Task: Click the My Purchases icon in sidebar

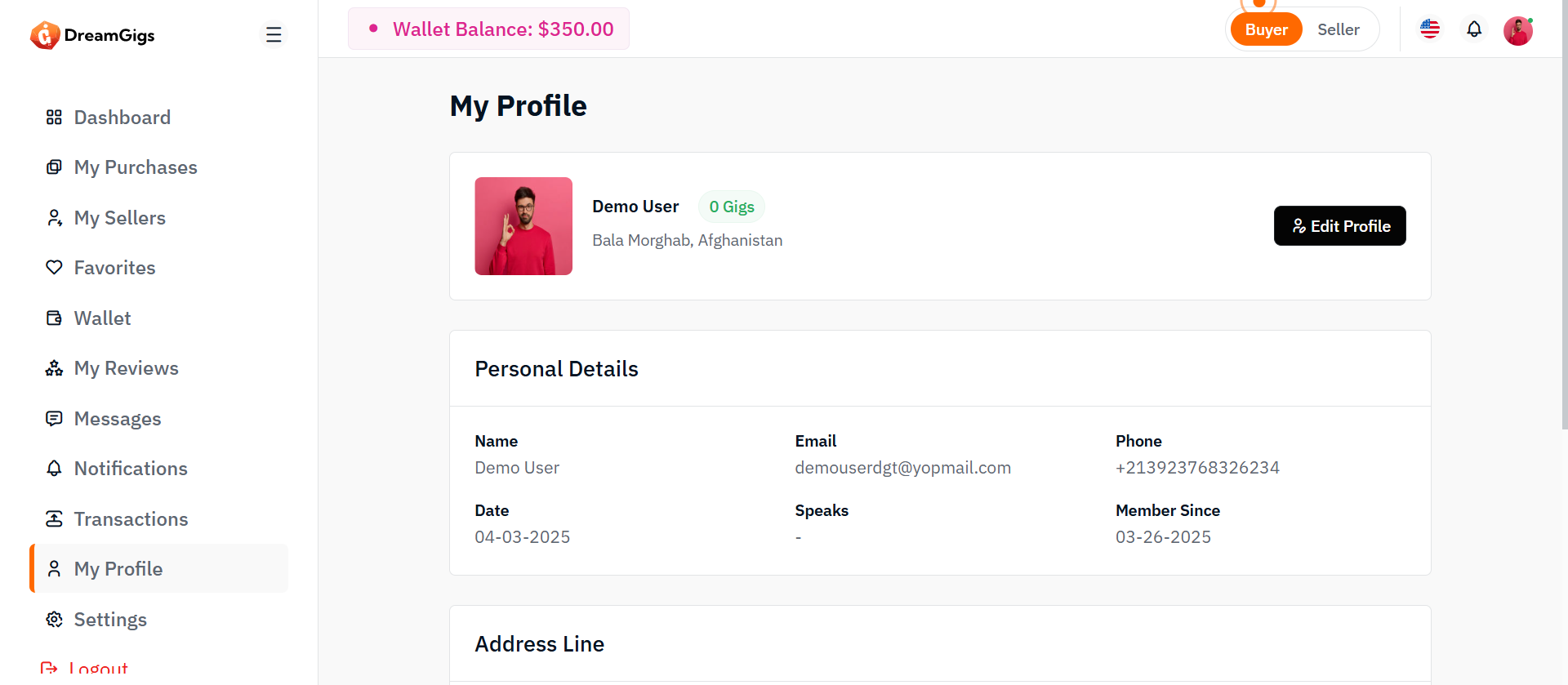Action: pos(54,167)
